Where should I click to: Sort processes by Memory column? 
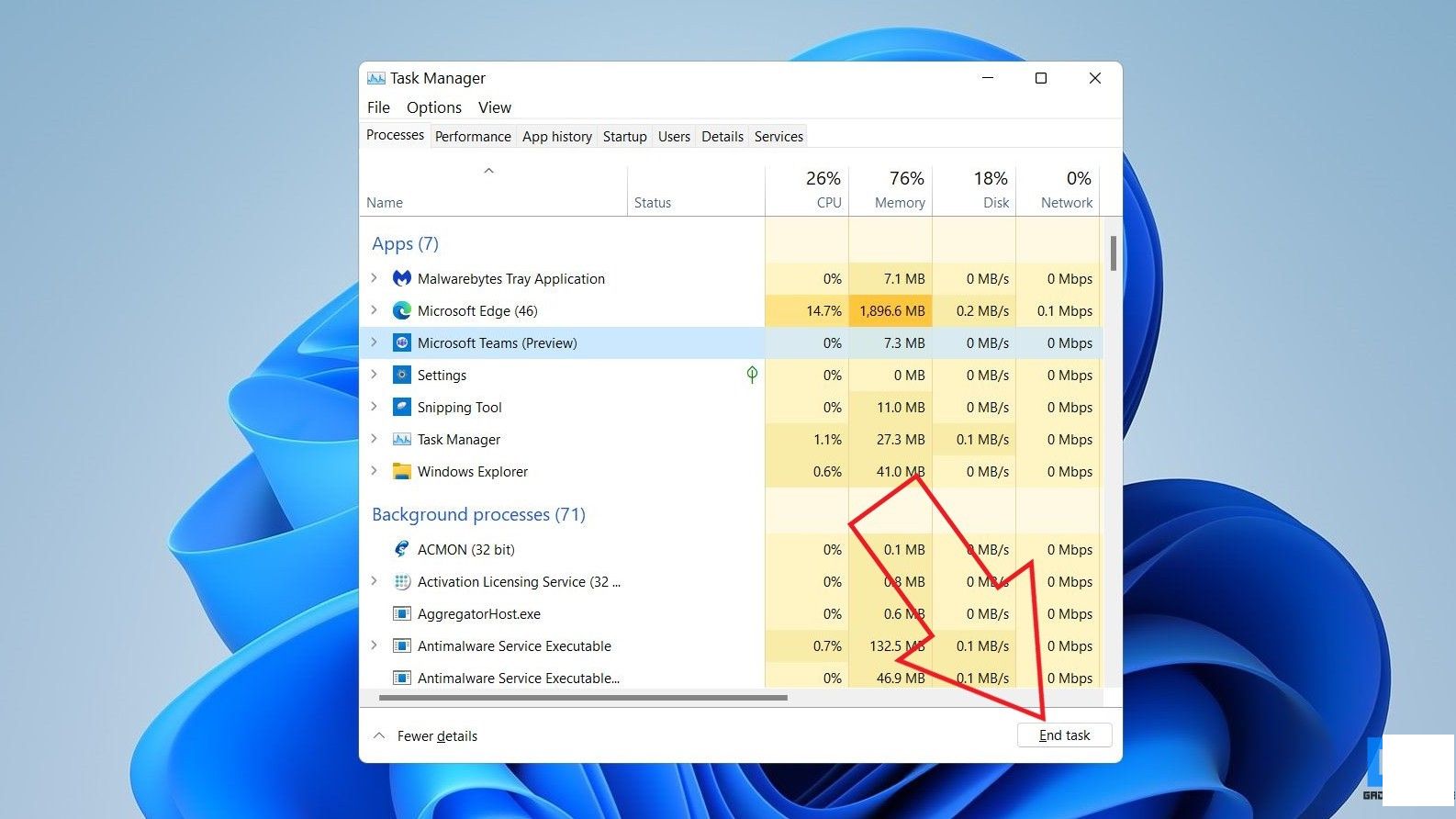point(890,190)
